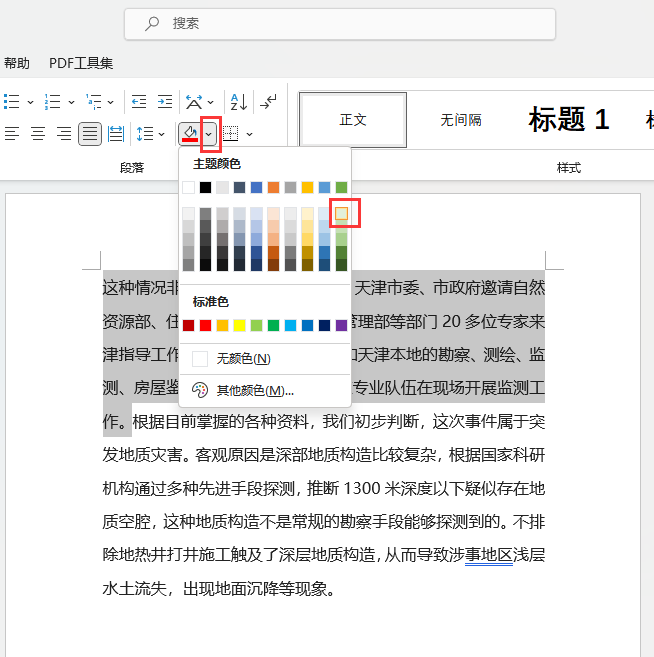The image size is (654, 657).
Task: Click the line spacing icon
Action: [145, 134]
